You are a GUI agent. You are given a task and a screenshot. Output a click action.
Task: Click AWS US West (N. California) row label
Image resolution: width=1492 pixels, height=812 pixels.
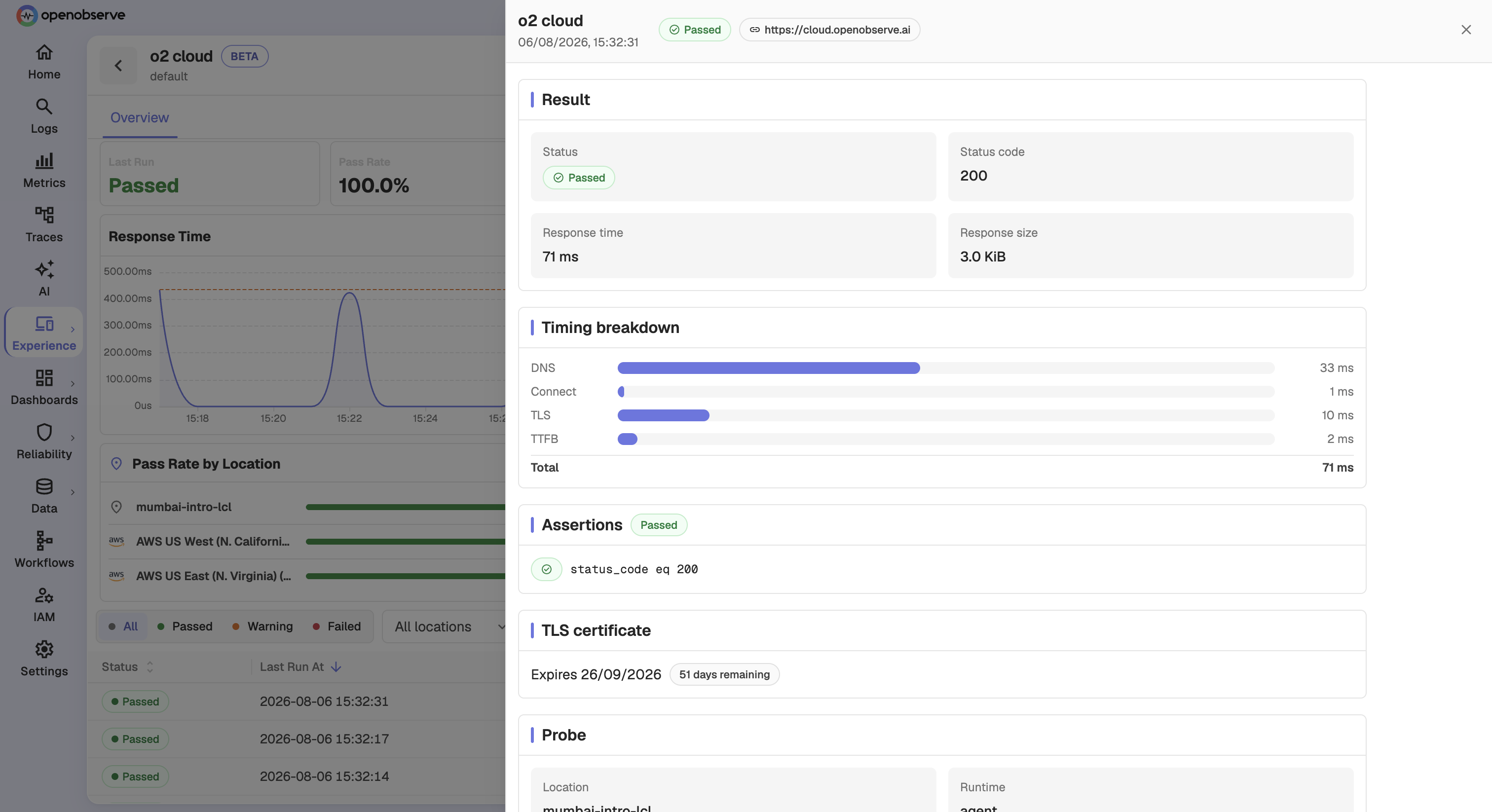[x=213, y=541]
